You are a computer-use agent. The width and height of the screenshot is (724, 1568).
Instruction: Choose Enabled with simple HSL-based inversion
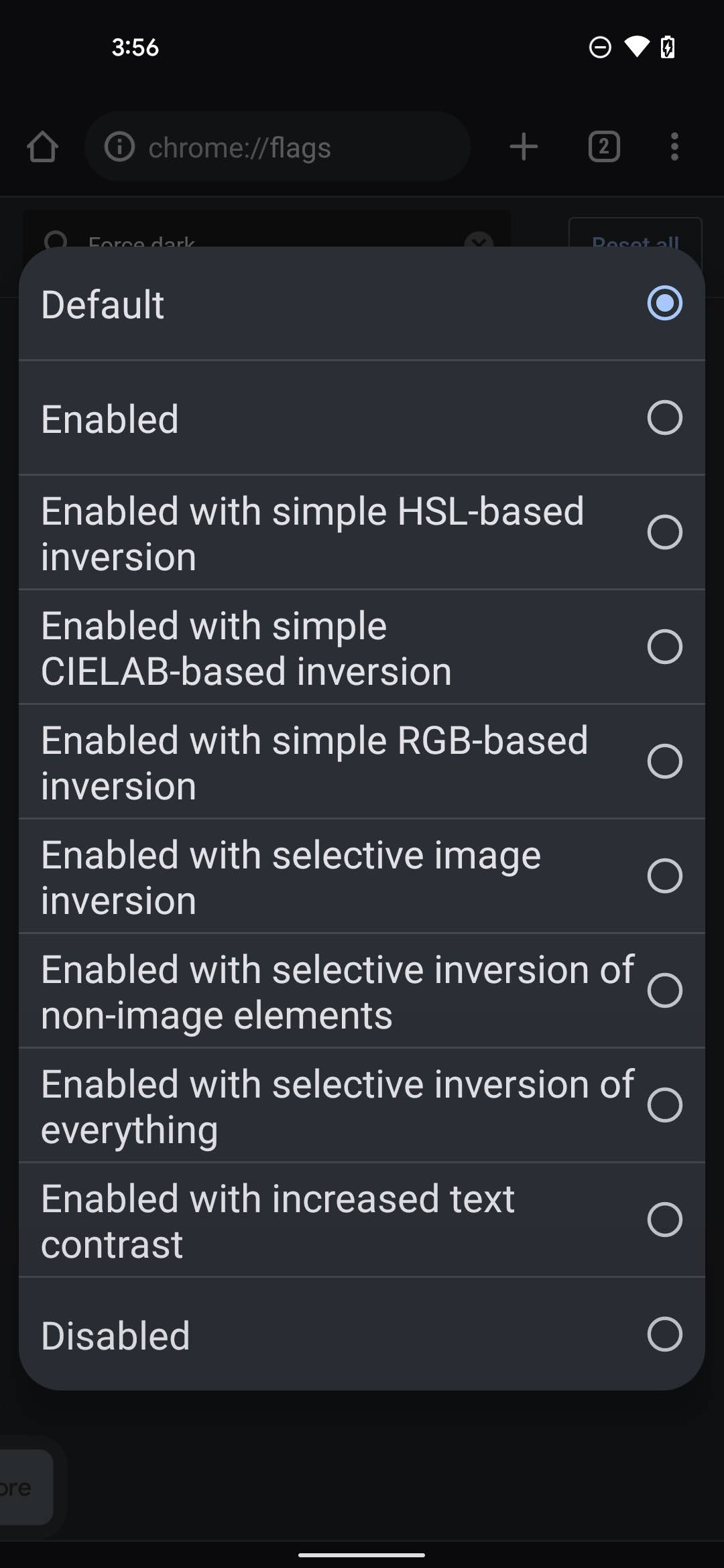664,533
